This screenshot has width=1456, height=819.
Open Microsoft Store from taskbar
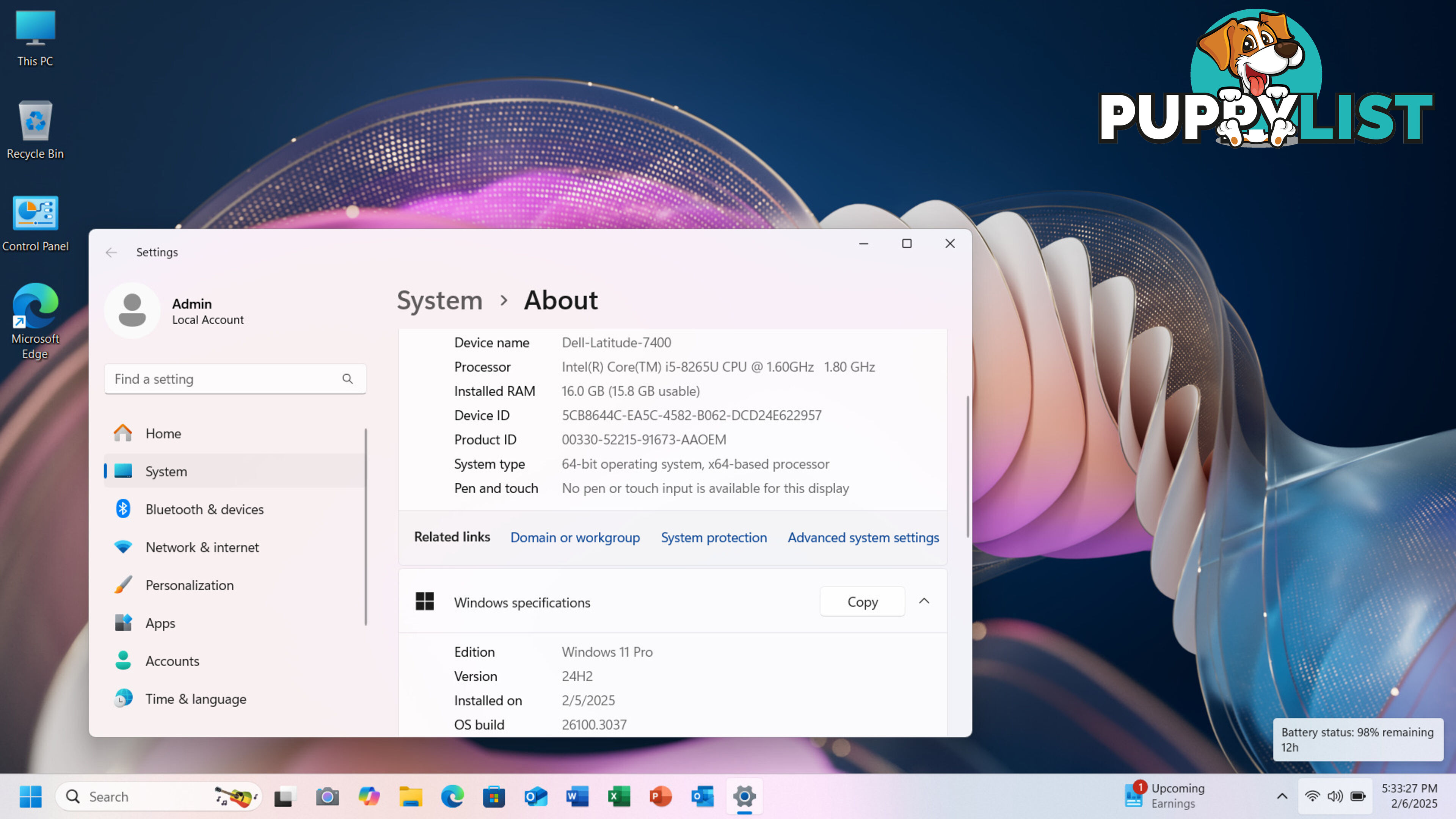494,796
